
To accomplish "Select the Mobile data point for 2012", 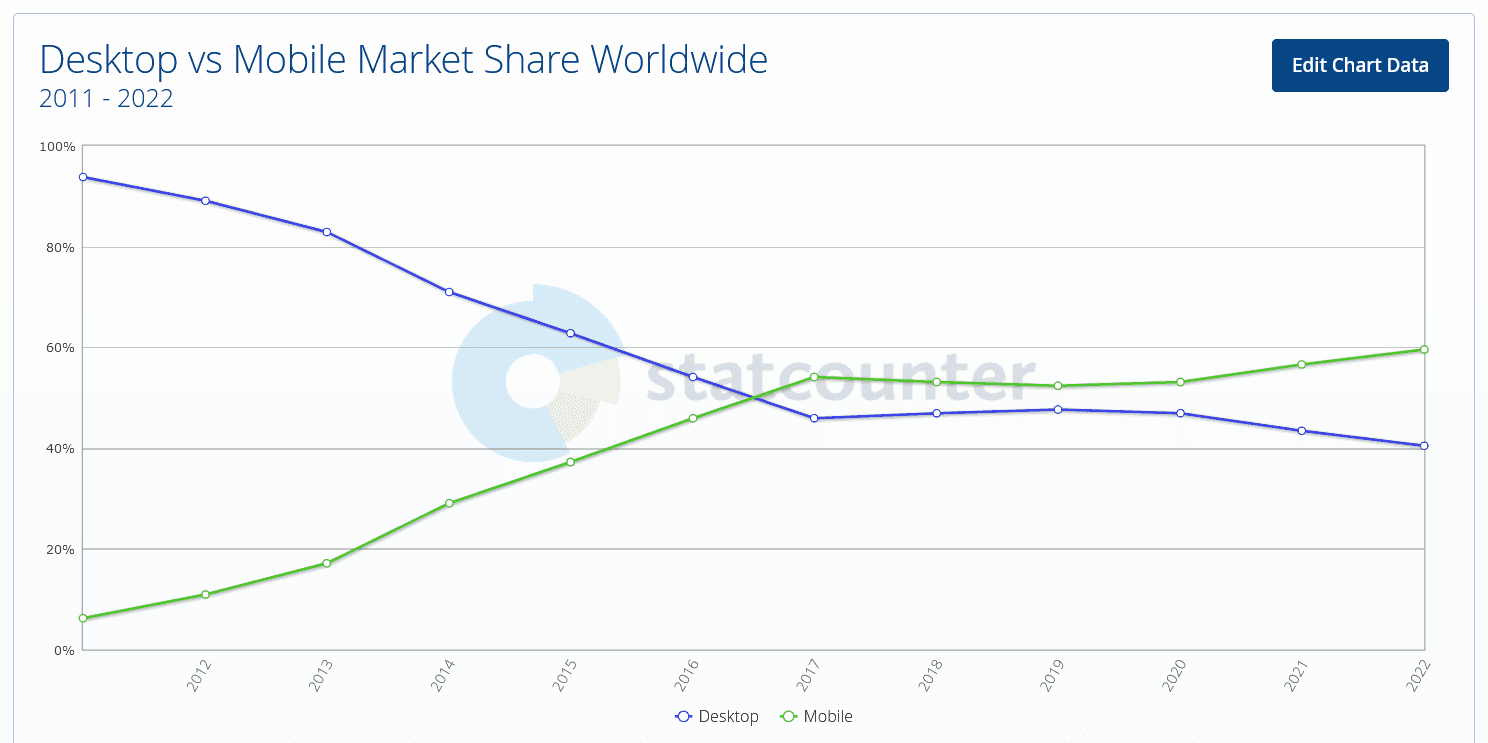I will point(205,595).
